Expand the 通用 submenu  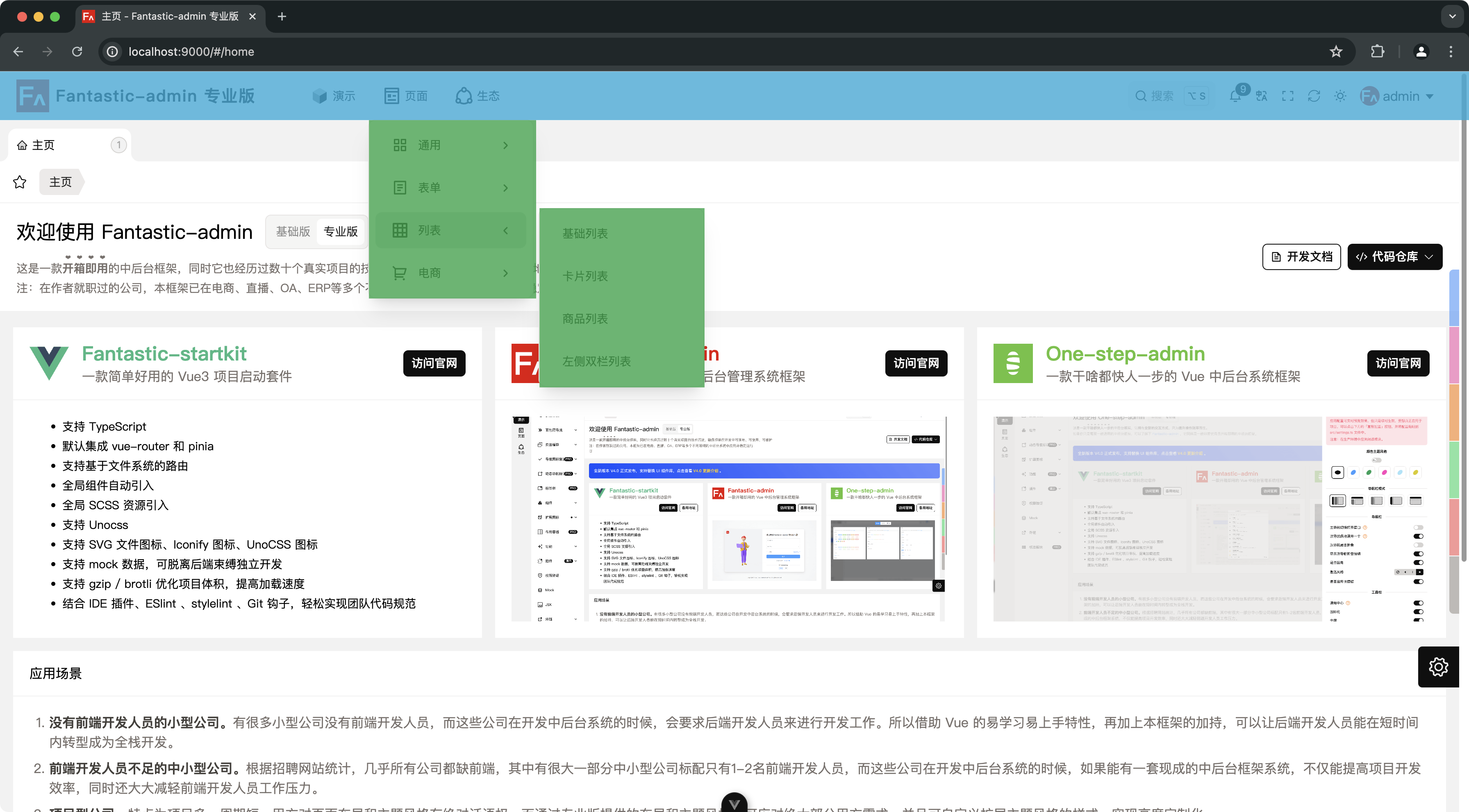[x=451, y=145]
